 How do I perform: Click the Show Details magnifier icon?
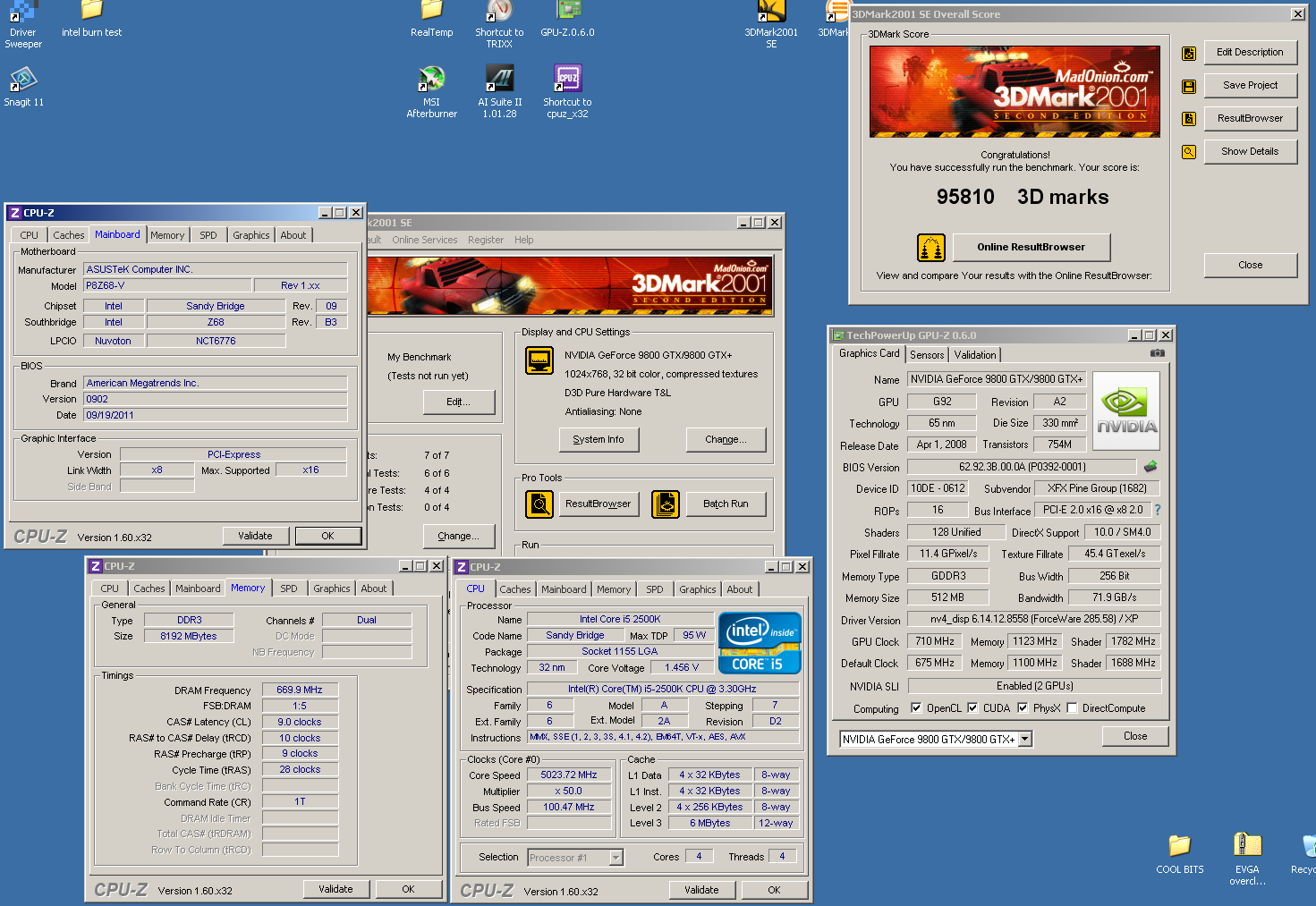point(1189,152)
